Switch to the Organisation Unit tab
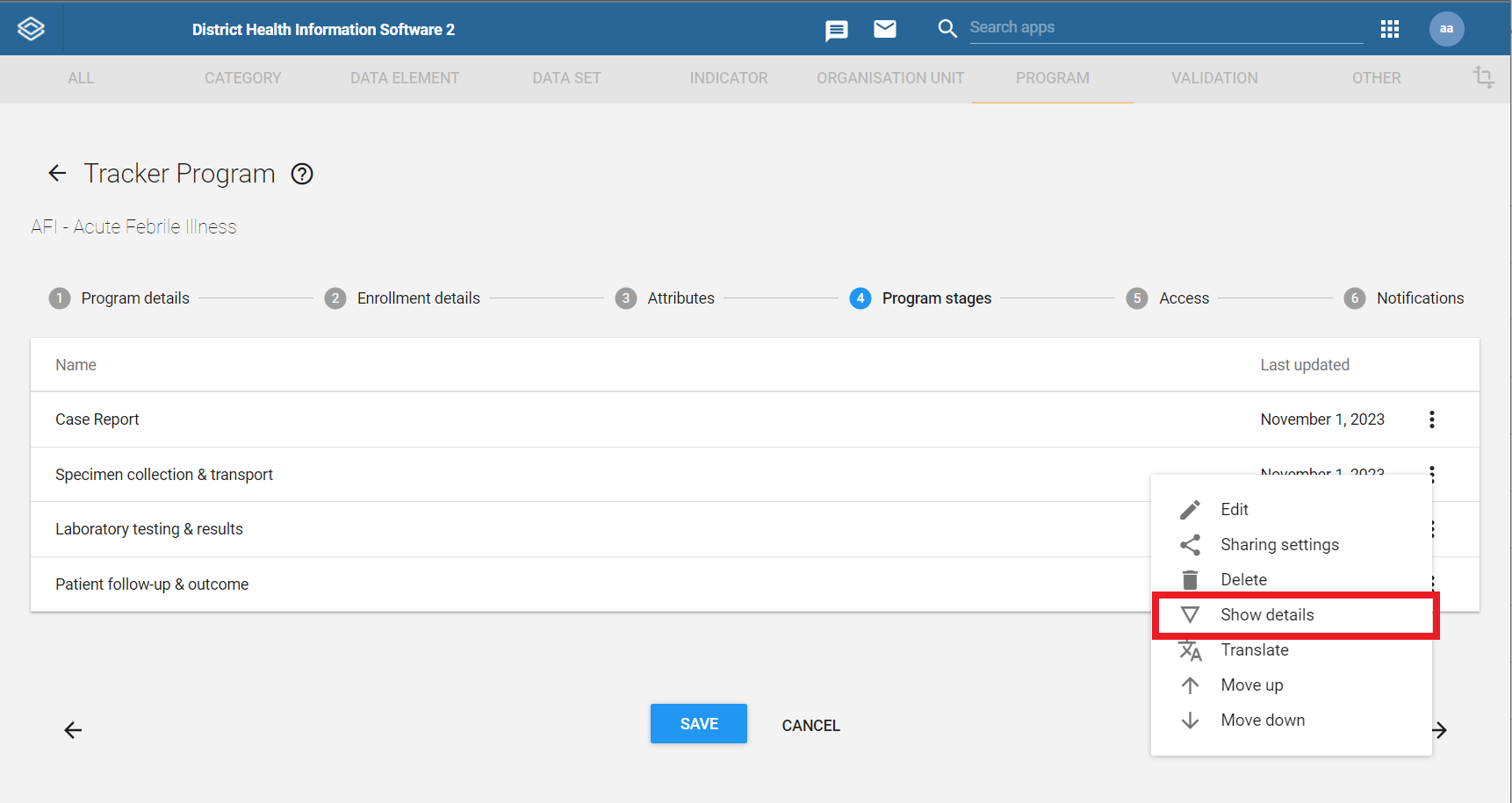Image resolution: width=1512 pixels, height=803 pixels. tap(889, 78)
